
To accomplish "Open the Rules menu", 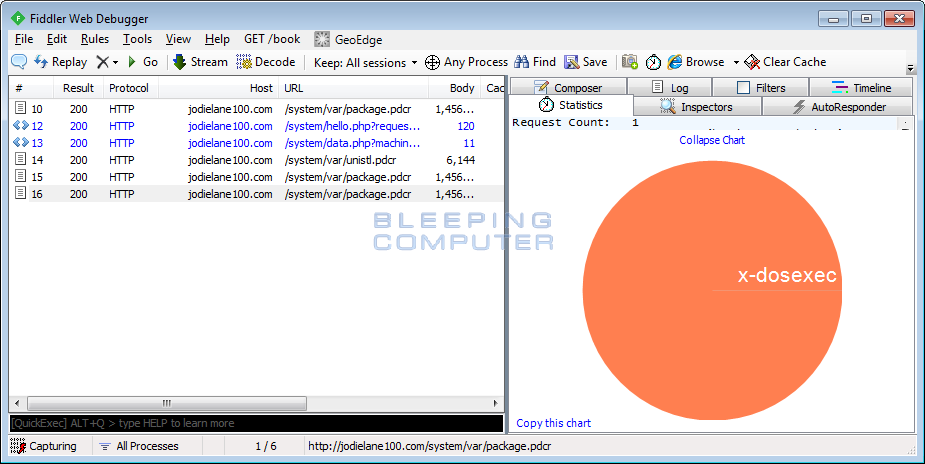I will [94, 39].
